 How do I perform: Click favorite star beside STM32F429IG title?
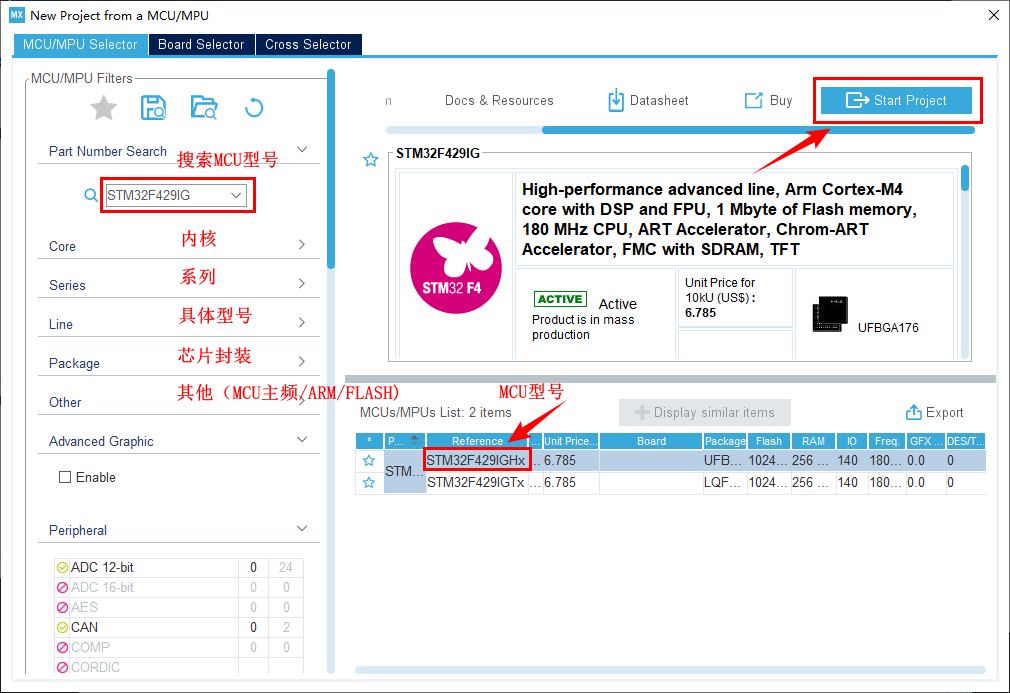pyautogui.click(x=371, y=160)
